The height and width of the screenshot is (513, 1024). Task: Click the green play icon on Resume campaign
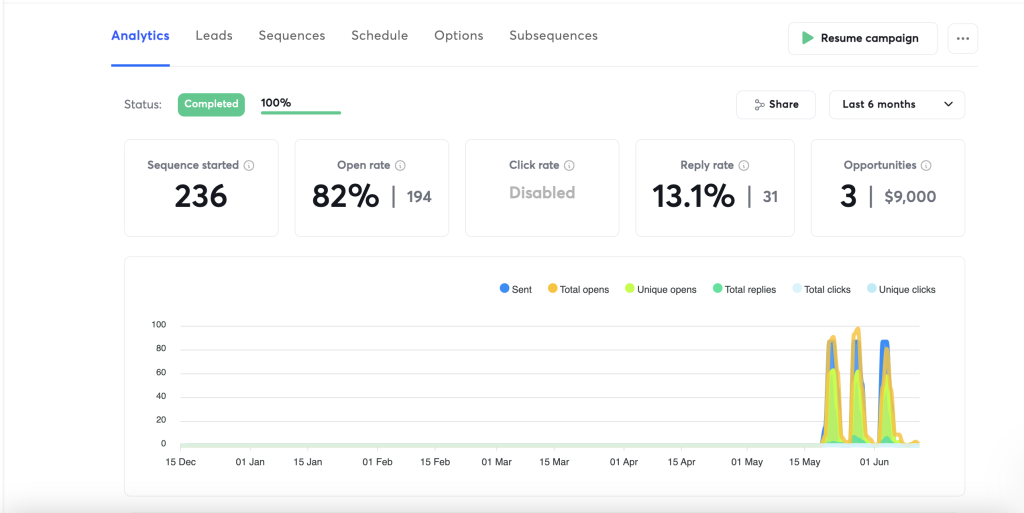pyautogui.click(x=807, y=38)
